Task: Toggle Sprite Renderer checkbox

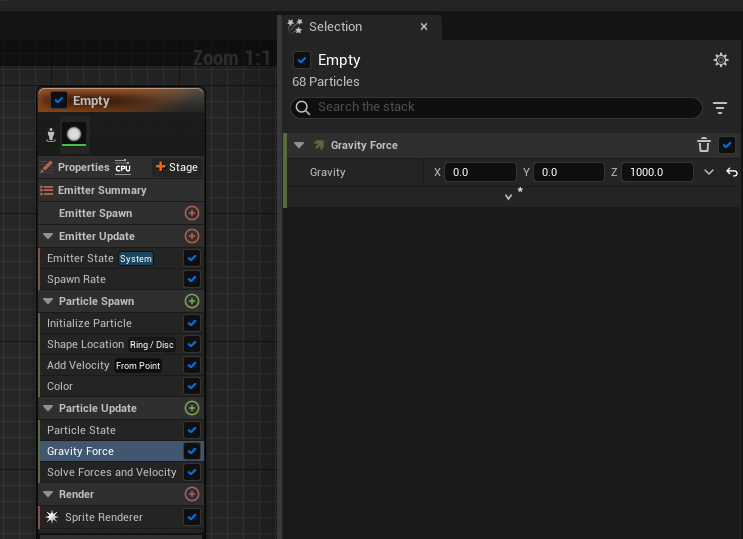Action: 192,517
